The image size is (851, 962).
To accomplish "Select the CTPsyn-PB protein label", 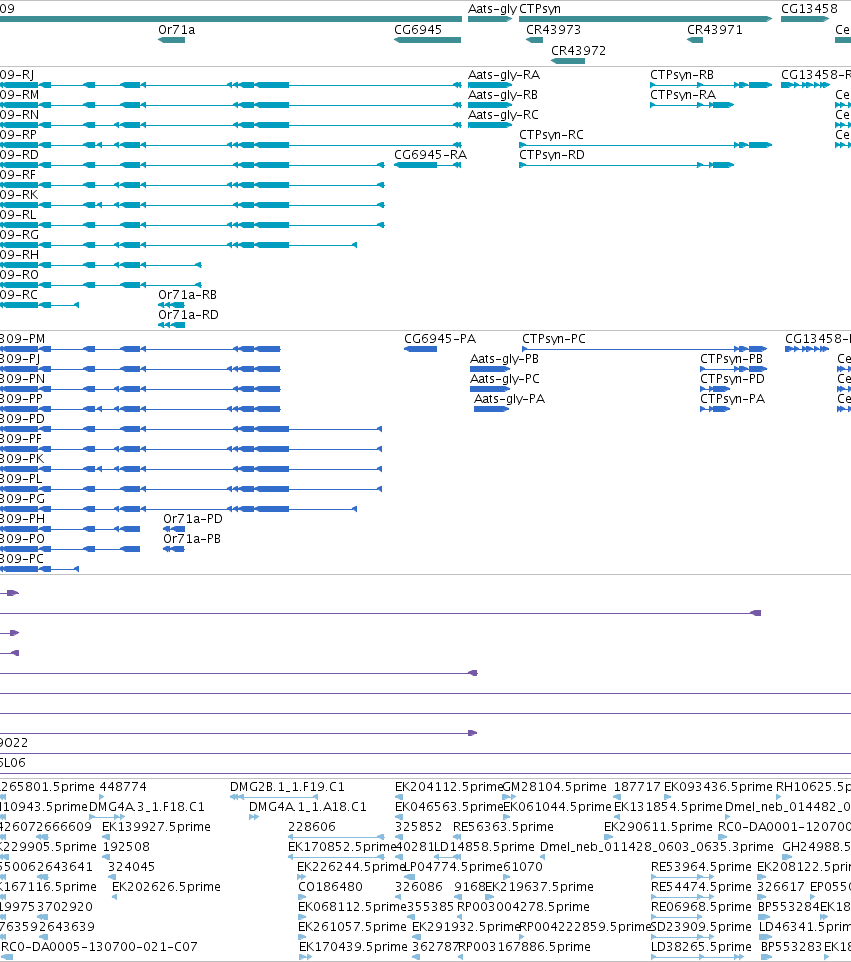I will point(731,359).
